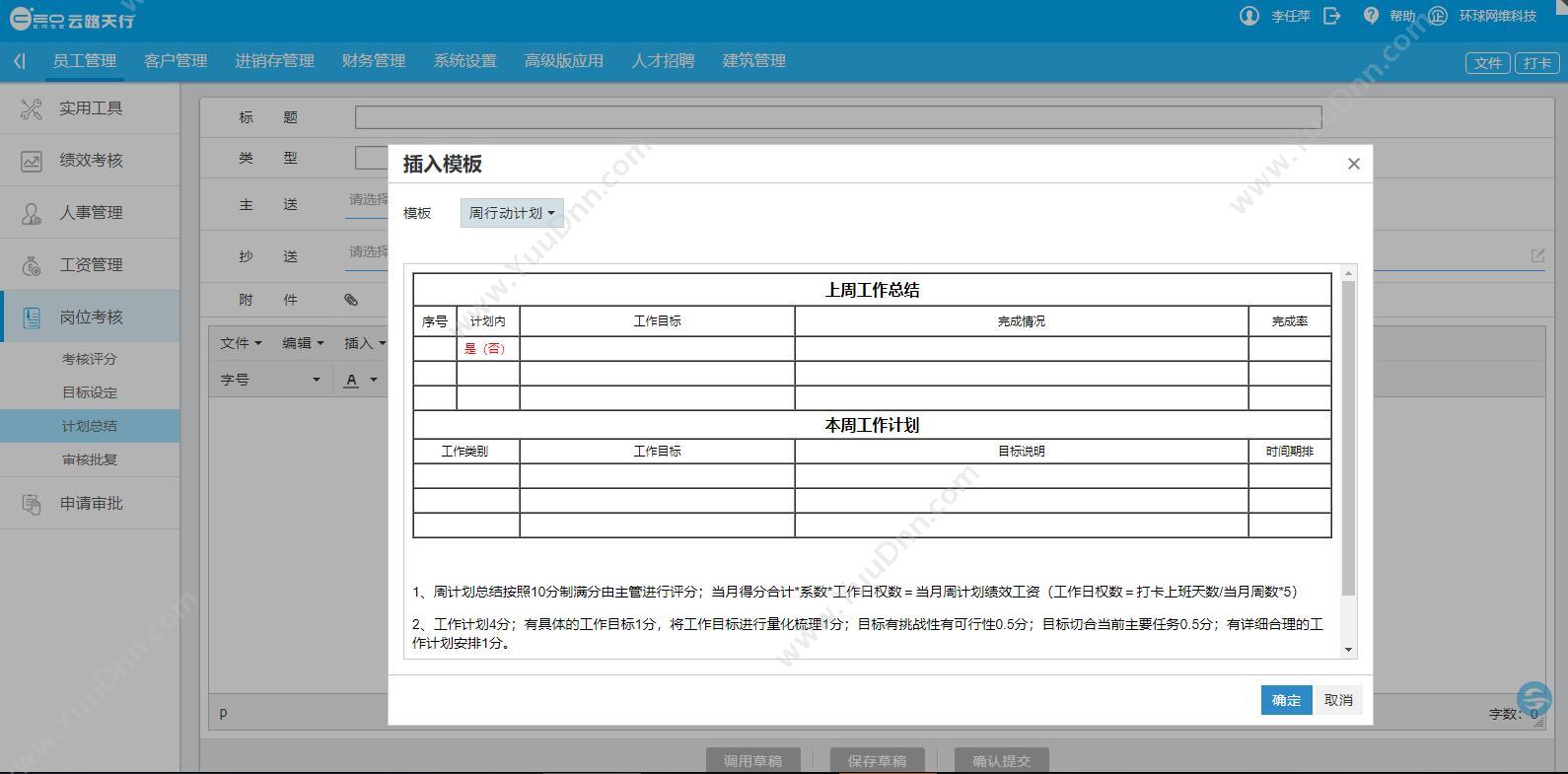Click the 主送 recipient field

click(x=369, y=200)
